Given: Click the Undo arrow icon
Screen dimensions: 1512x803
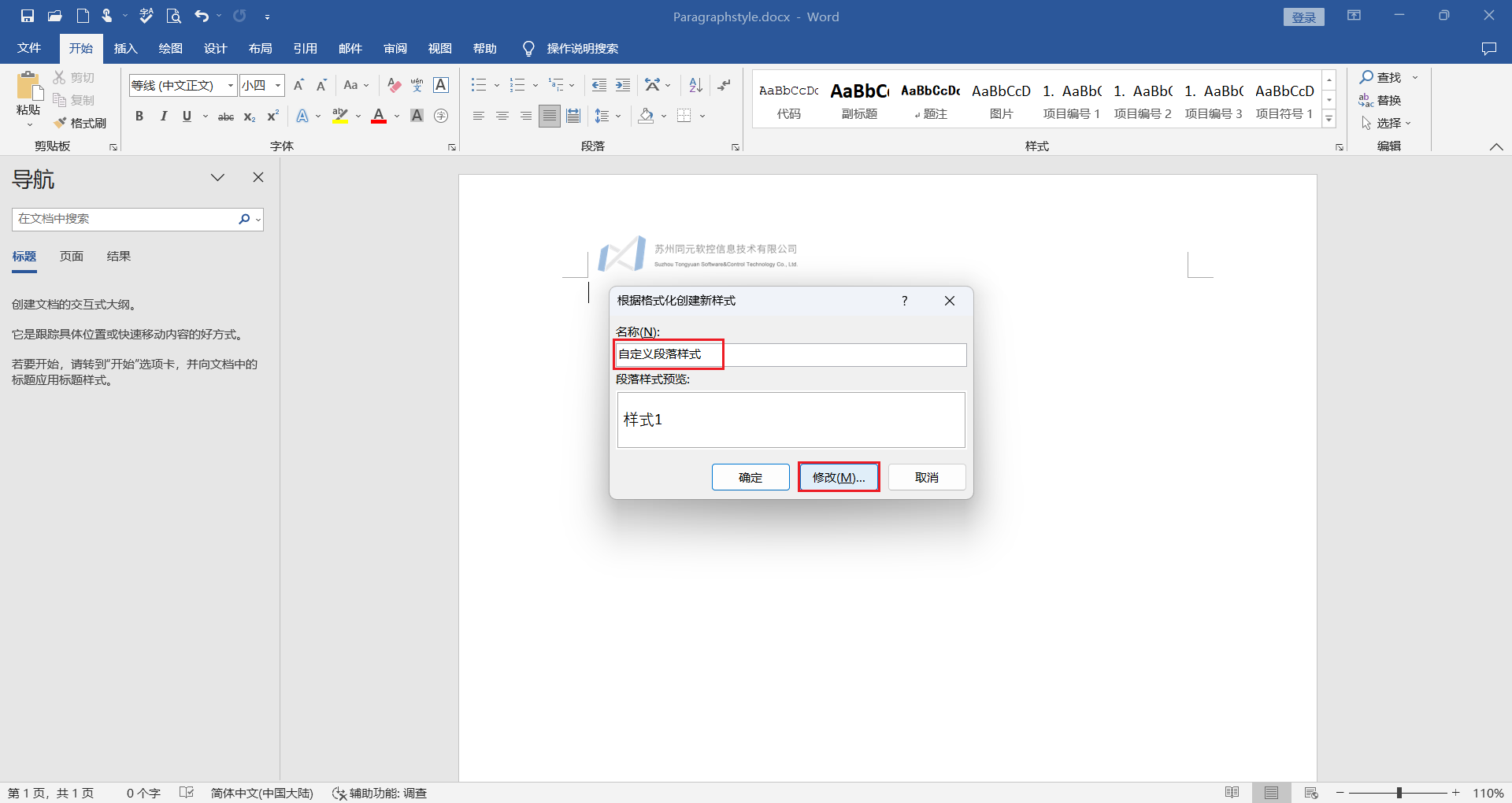Looking at the screenshot, I should (202, 16).
